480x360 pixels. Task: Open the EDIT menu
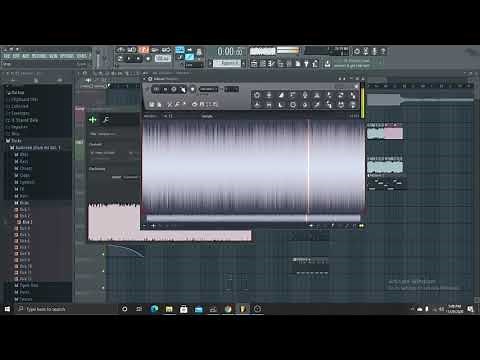point(16,56)
